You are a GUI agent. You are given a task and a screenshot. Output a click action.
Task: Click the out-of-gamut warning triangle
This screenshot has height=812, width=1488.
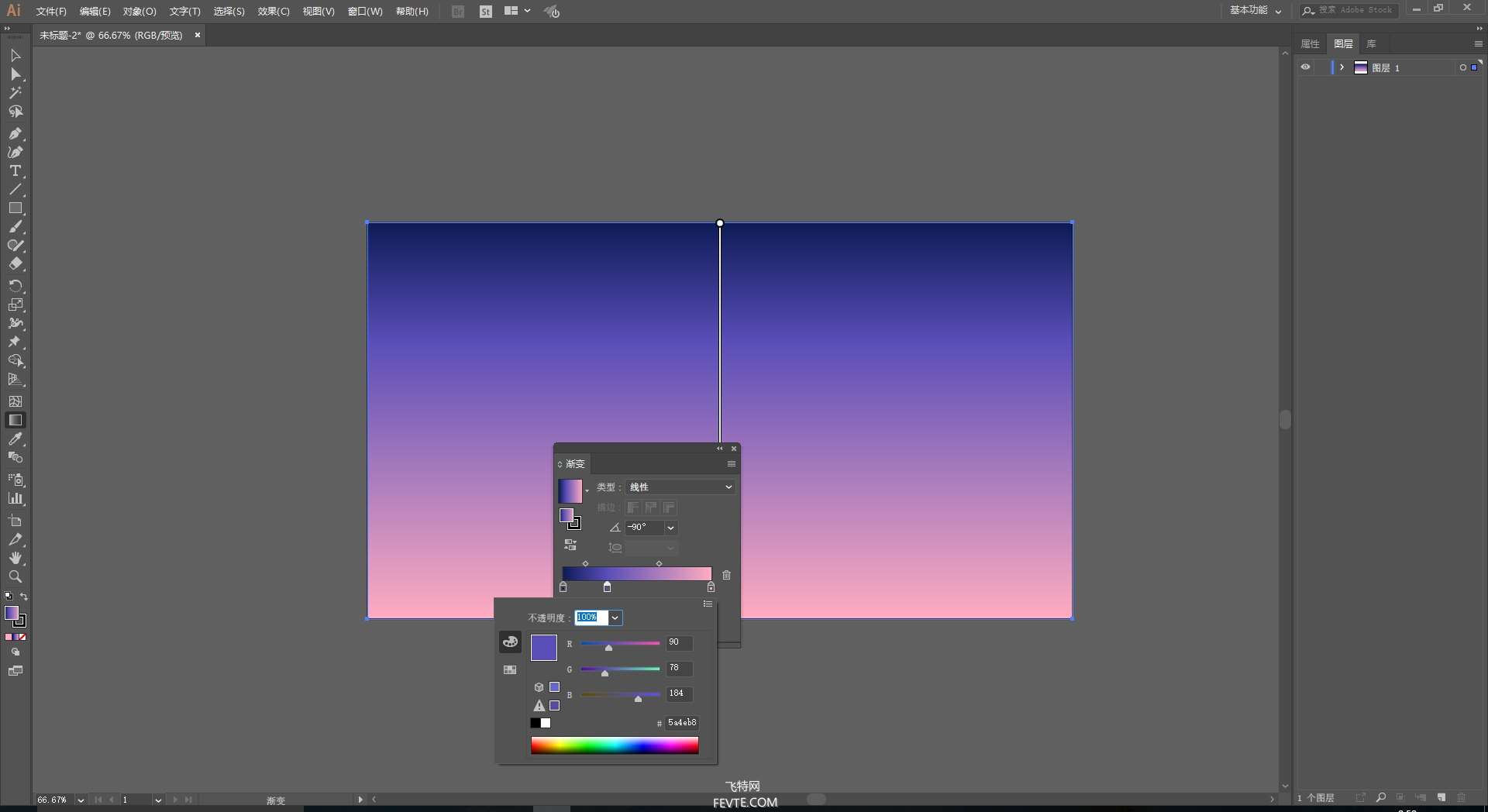[539, 706]
